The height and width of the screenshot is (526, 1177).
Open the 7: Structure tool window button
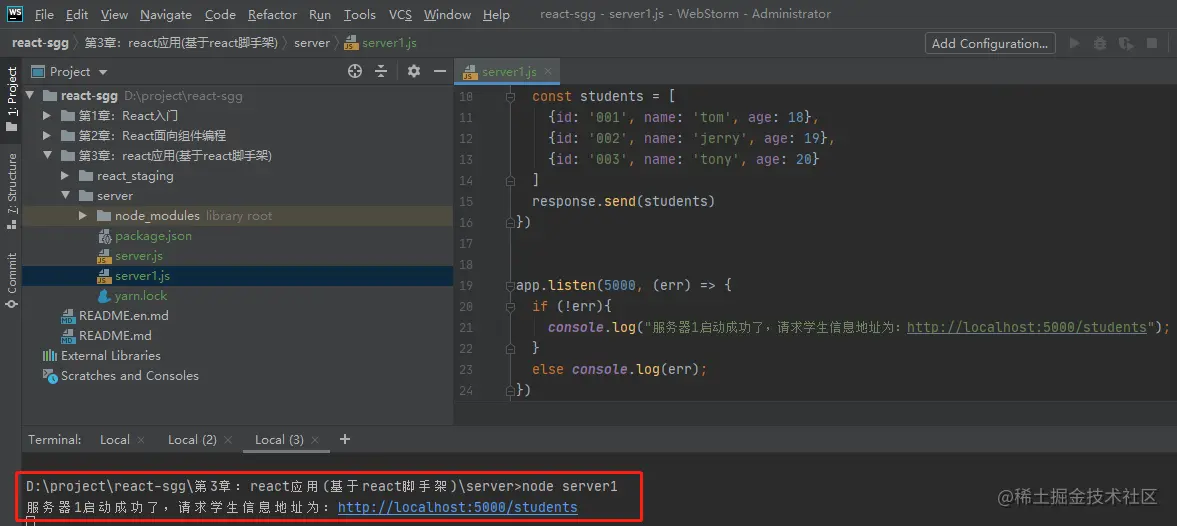11,191
